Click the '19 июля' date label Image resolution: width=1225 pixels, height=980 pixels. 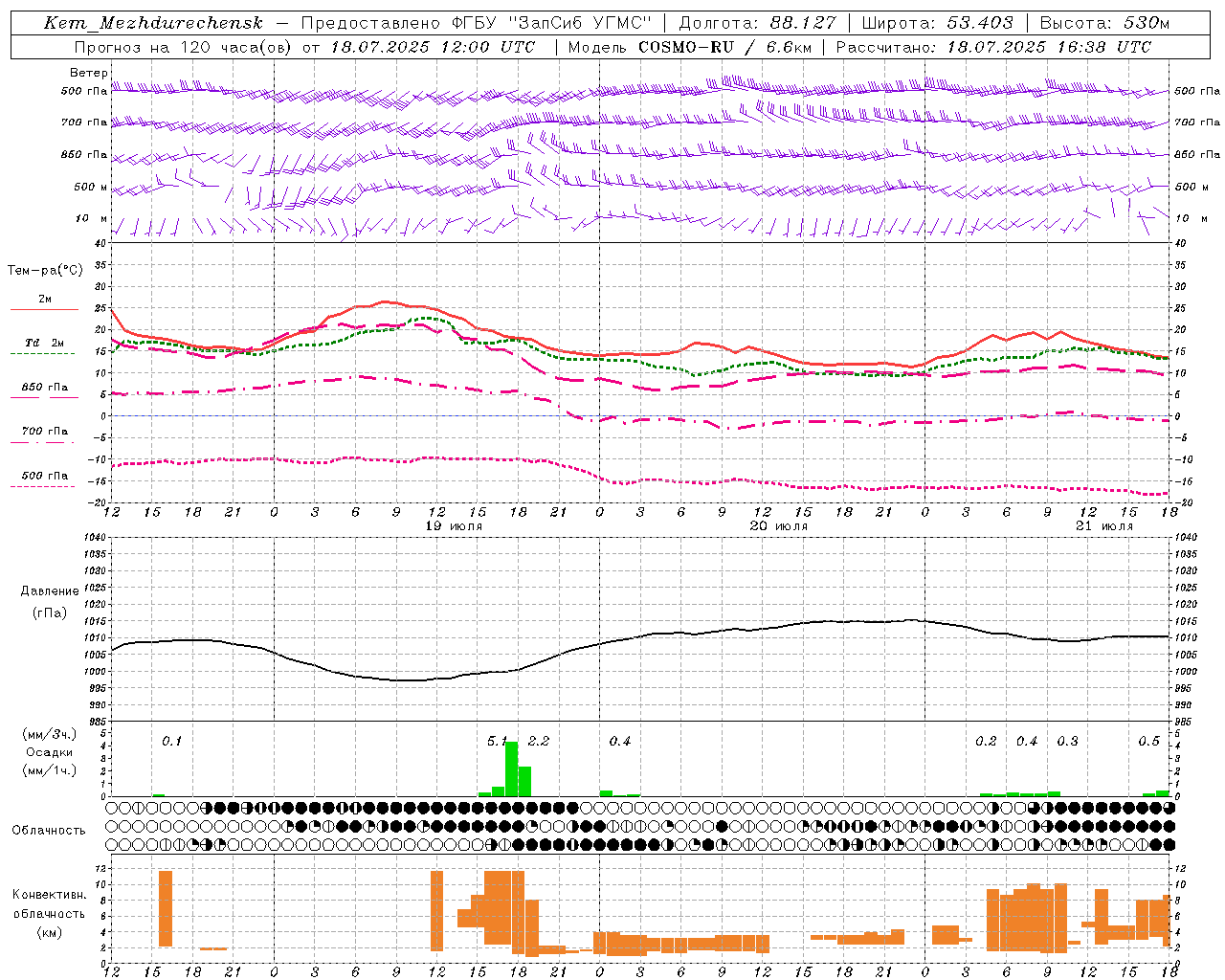tap(454, 525)
